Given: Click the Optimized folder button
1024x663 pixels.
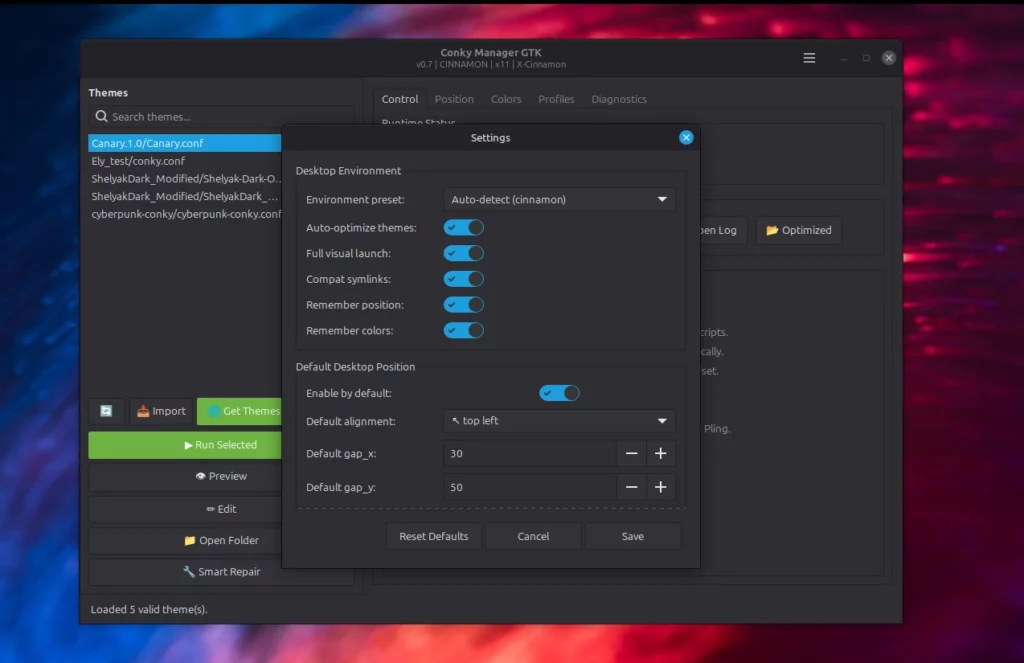Looking at the screenshot, I should click(x=799, y=230).
